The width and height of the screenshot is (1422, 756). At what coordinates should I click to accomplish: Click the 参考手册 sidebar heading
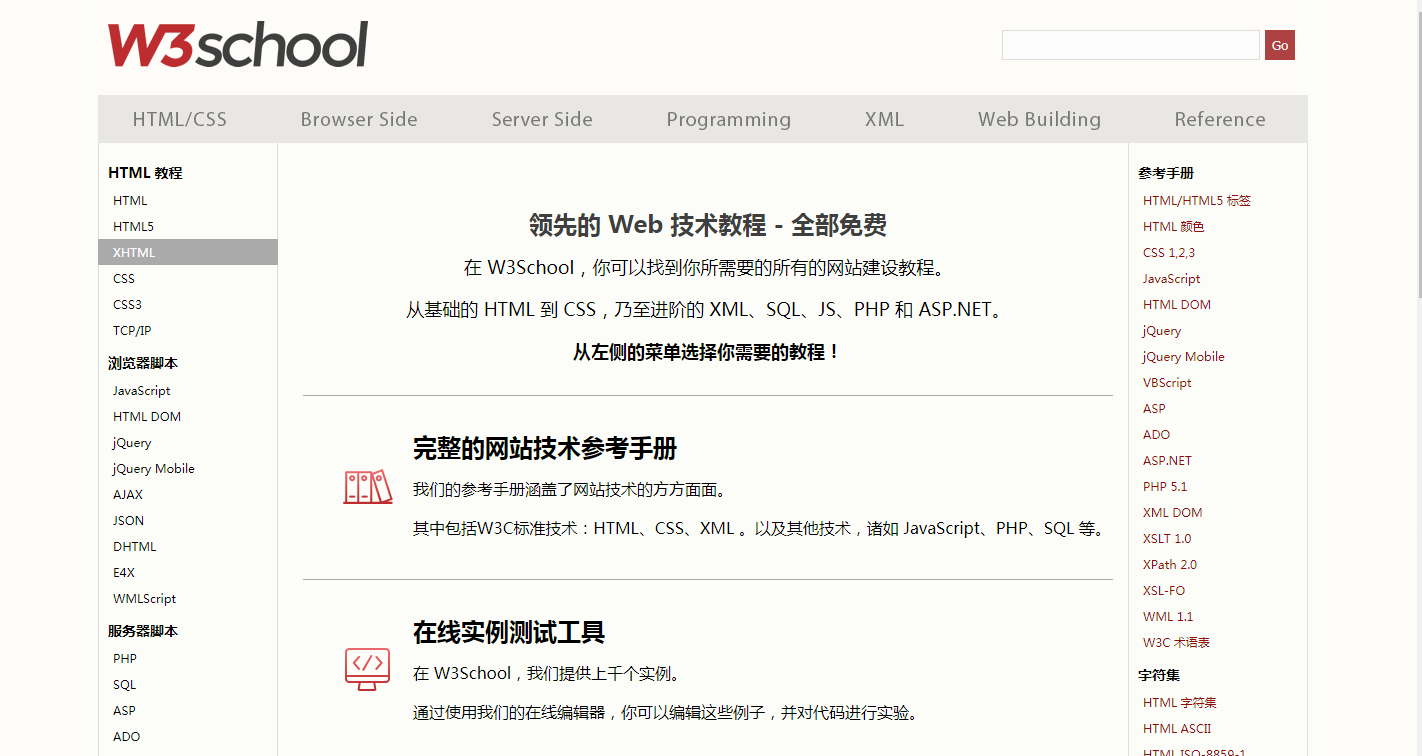tap(1166, 173)
